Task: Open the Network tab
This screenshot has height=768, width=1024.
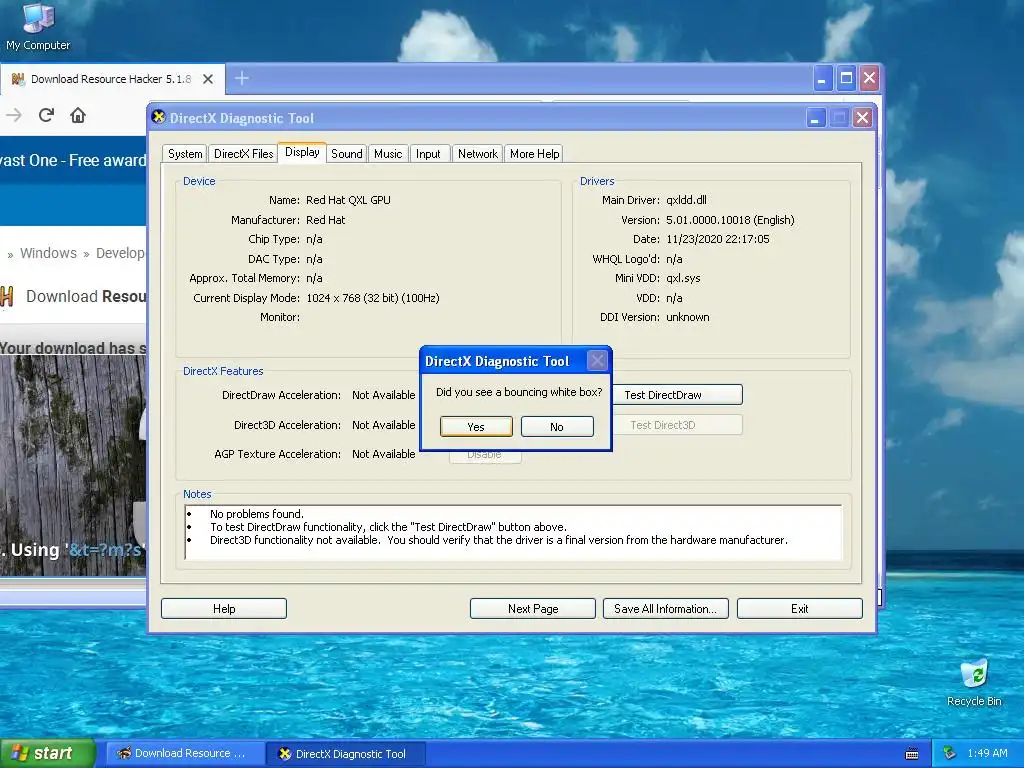Action: [x=477, y=153]
